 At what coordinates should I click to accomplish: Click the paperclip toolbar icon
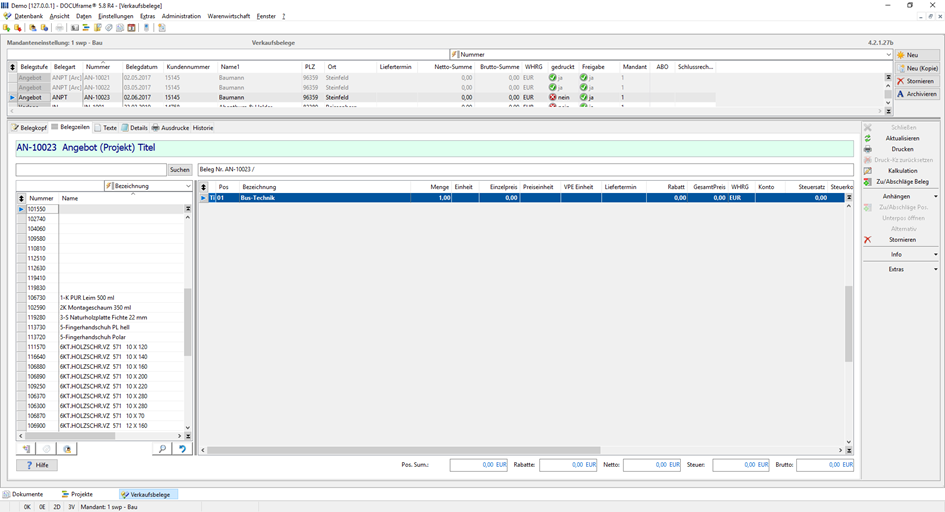109,28
